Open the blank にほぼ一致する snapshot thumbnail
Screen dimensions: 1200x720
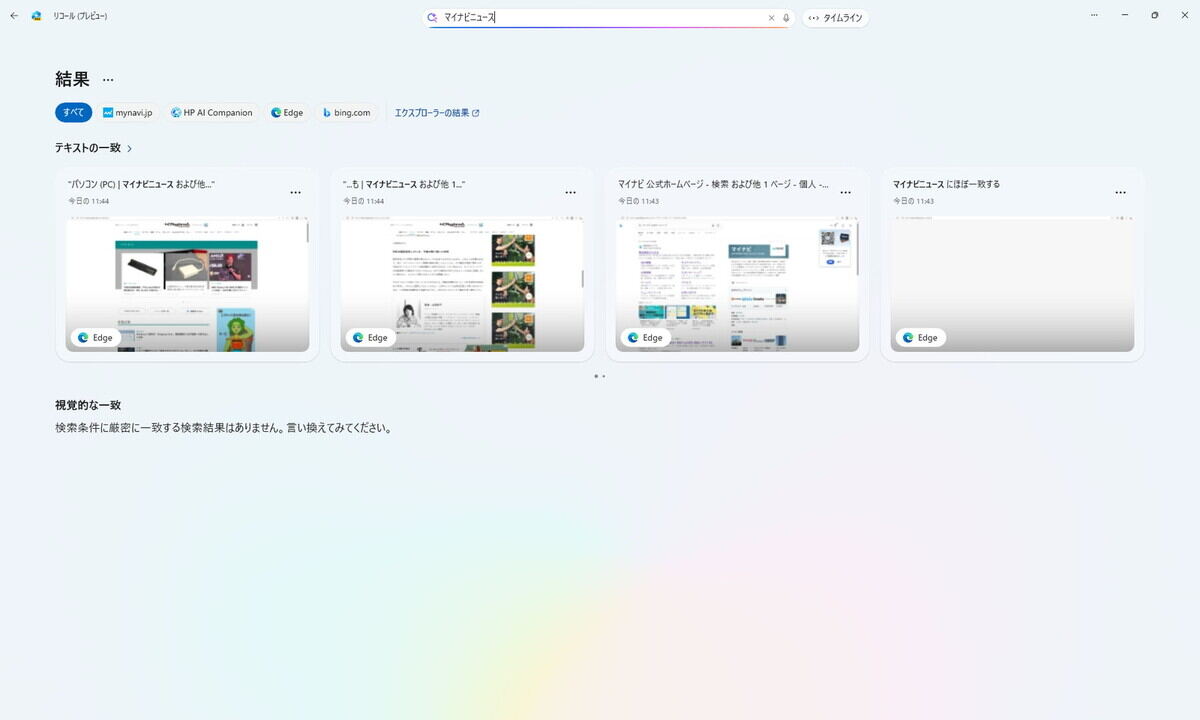(1012, 285)
